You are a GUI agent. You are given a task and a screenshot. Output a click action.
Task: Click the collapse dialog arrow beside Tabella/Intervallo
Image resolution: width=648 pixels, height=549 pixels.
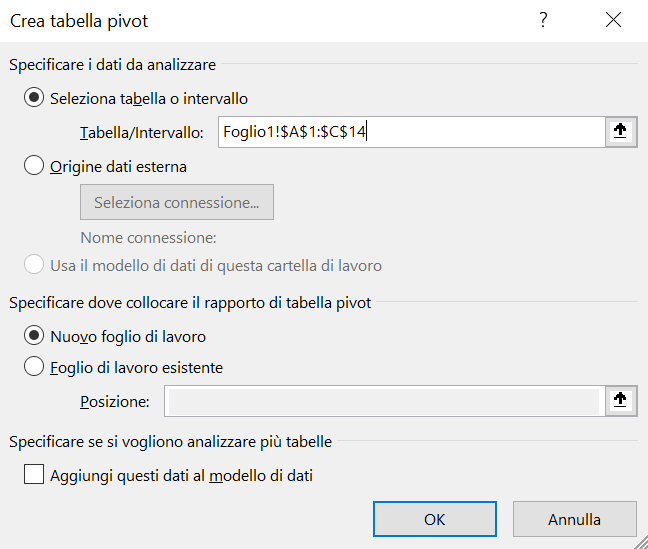pyautogui.click(x=621, y=132)
